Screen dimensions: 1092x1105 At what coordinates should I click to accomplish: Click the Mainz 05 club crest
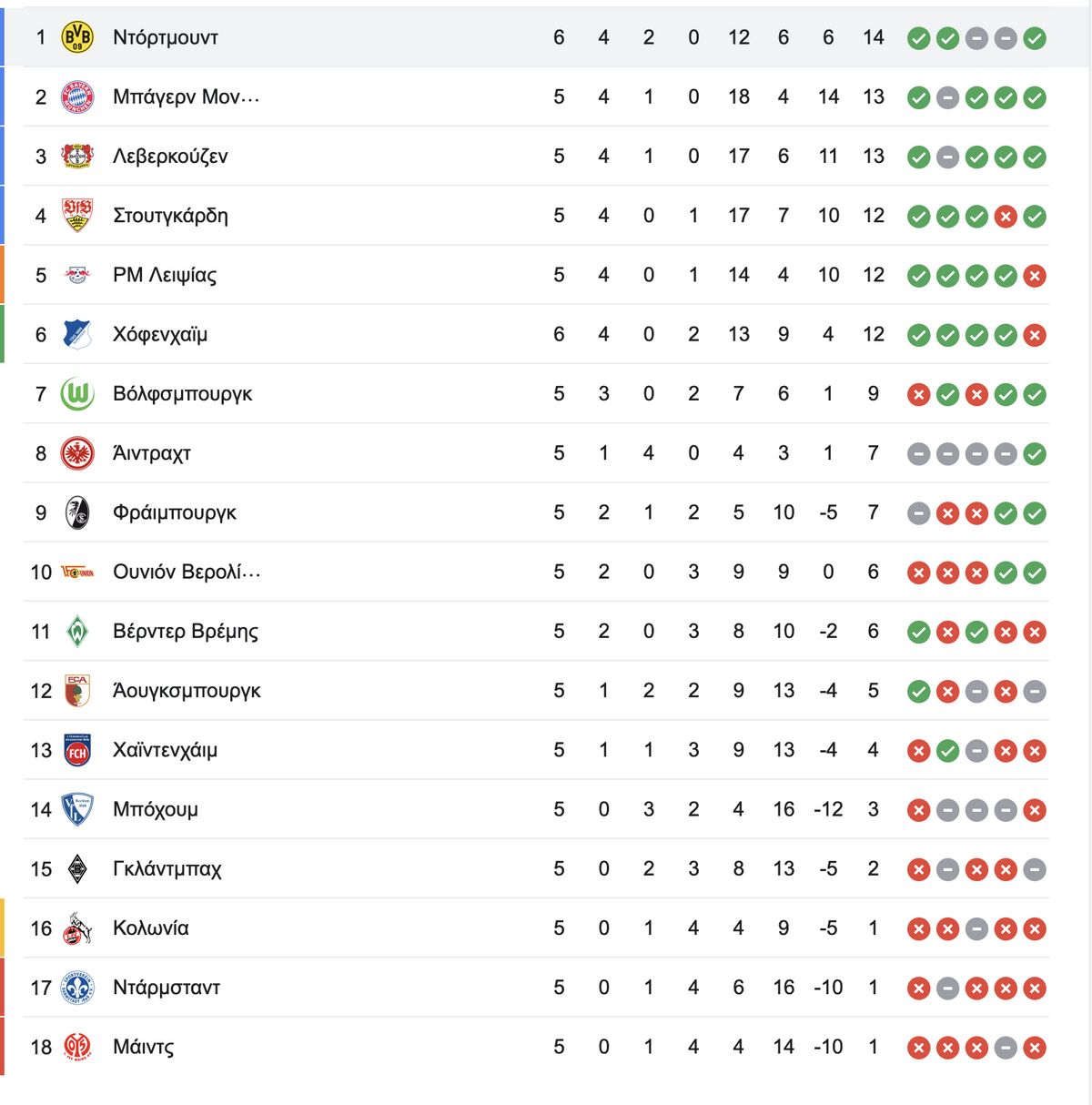(77, 1047)
